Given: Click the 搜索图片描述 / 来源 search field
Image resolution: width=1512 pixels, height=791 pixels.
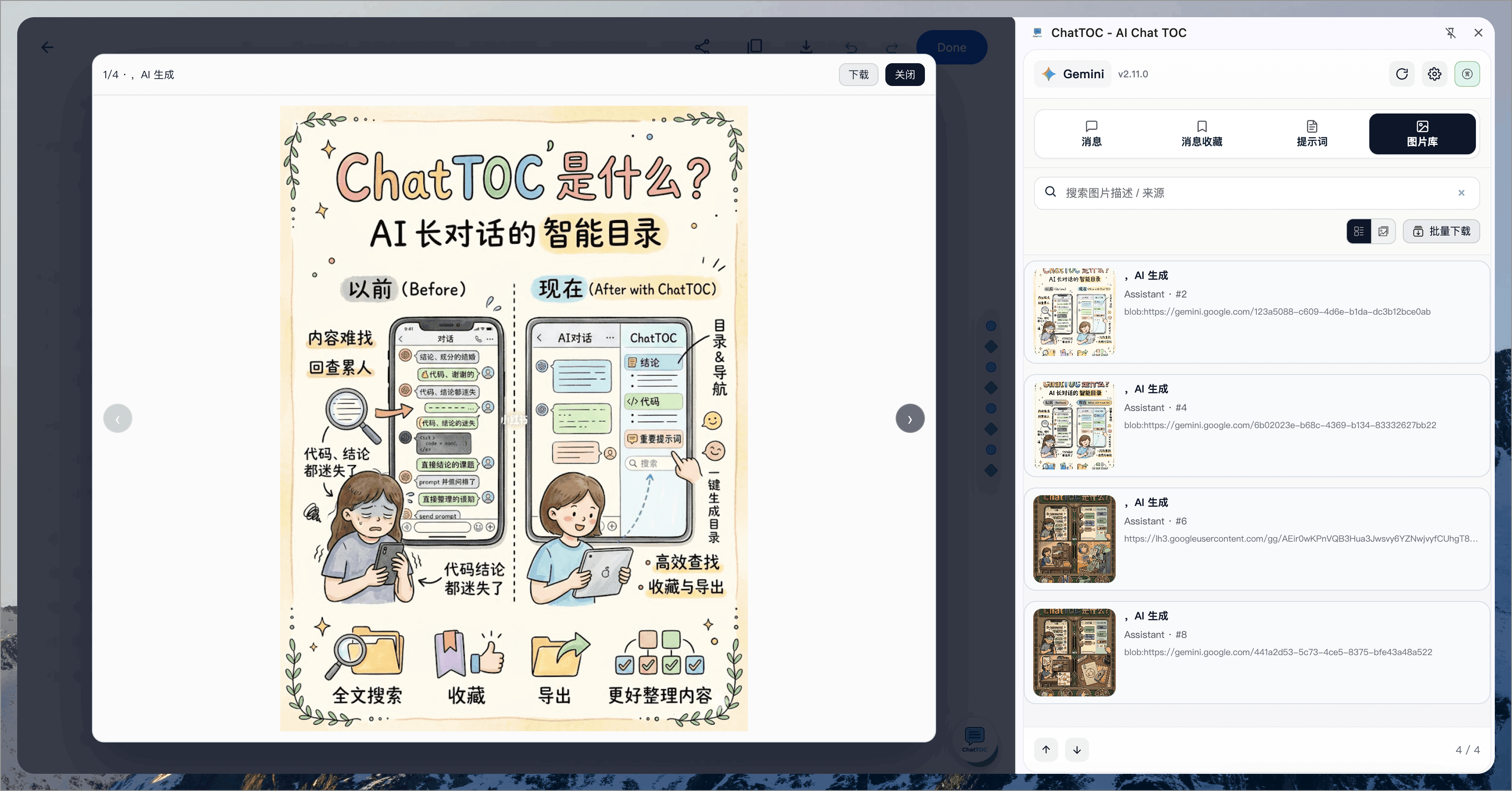Looking at the screenshot, I should pyautogui.click(x=1256, y=193).
